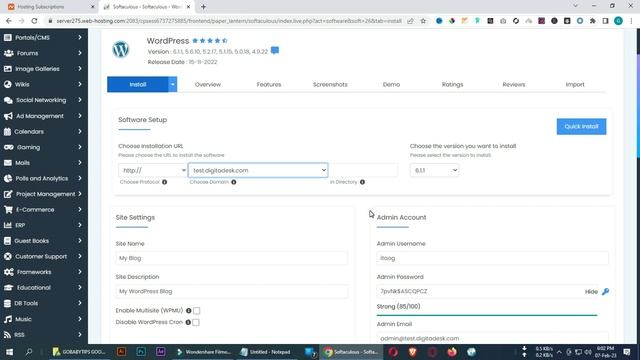
Task: Open Windows Start menu
Action: [9, 352]
